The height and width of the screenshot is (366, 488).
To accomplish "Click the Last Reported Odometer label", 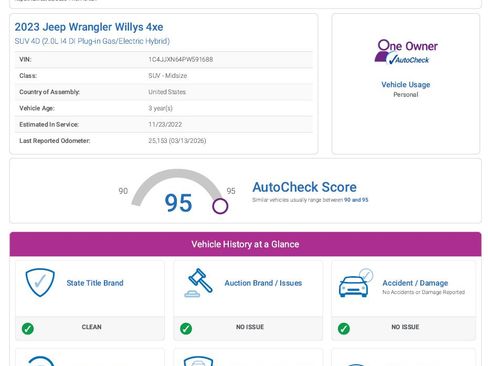I will [55, 141].
